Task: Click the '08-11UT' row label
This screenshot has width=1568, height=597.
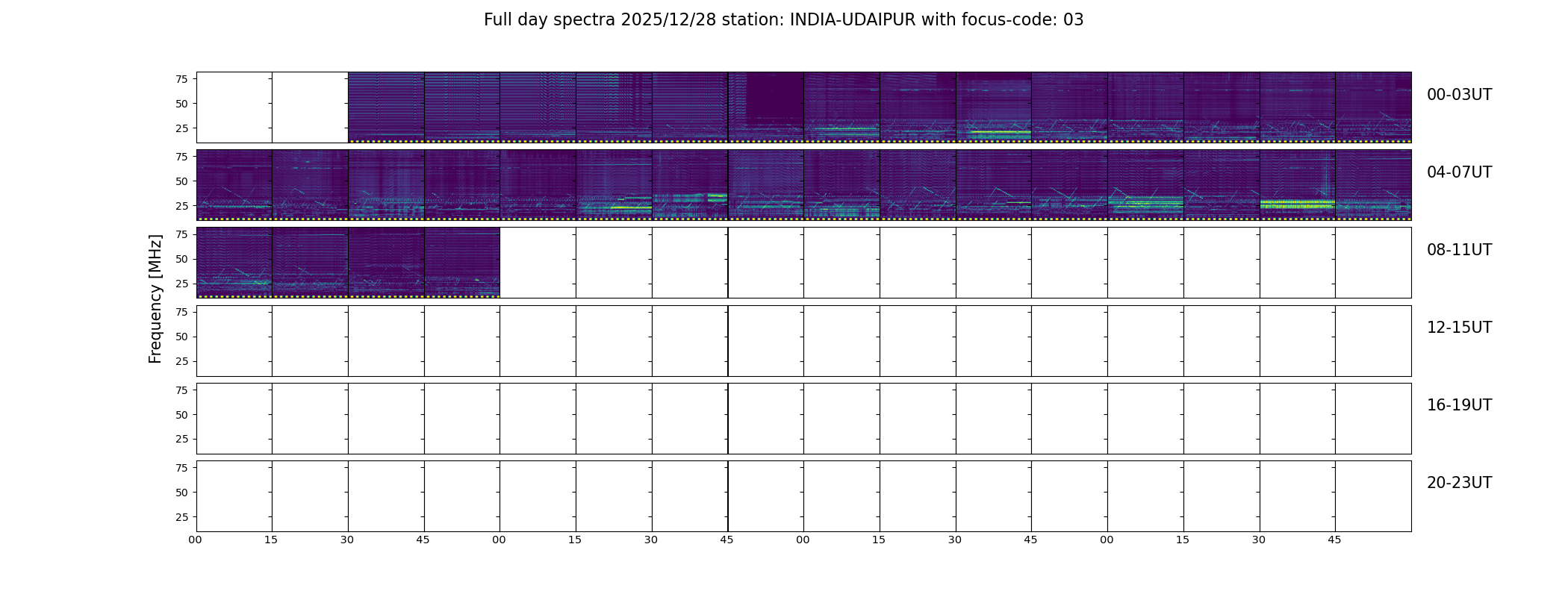Action: [1459, 250]
